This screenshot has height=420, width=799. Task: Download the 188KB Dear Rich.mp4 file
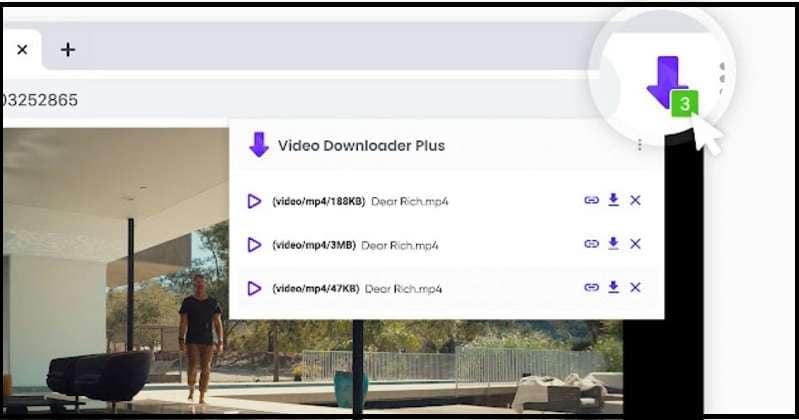tap(614, 200)
